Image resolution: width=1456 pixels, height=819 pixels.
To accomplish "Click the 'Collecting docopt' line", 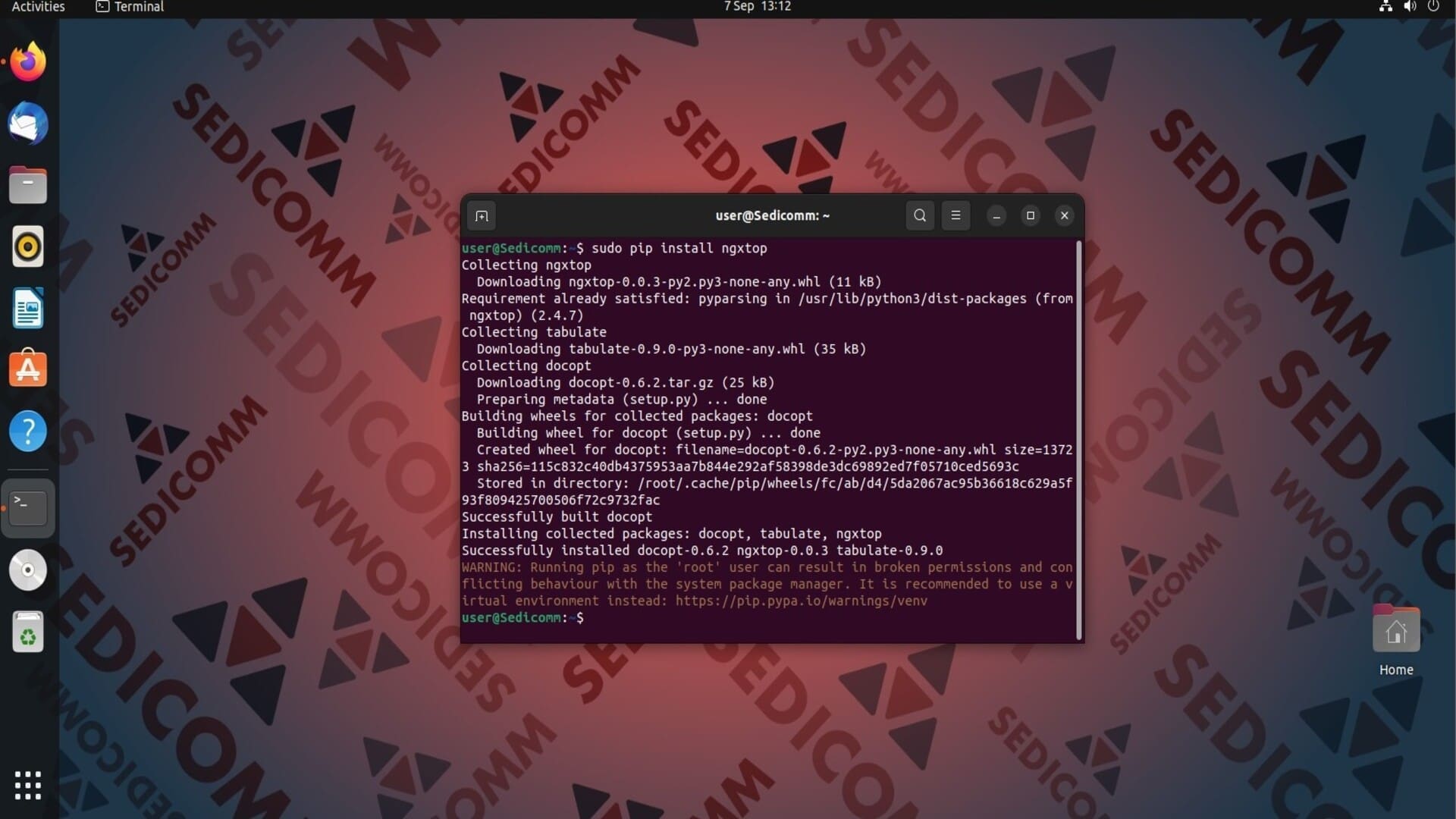I will point(526,366).
